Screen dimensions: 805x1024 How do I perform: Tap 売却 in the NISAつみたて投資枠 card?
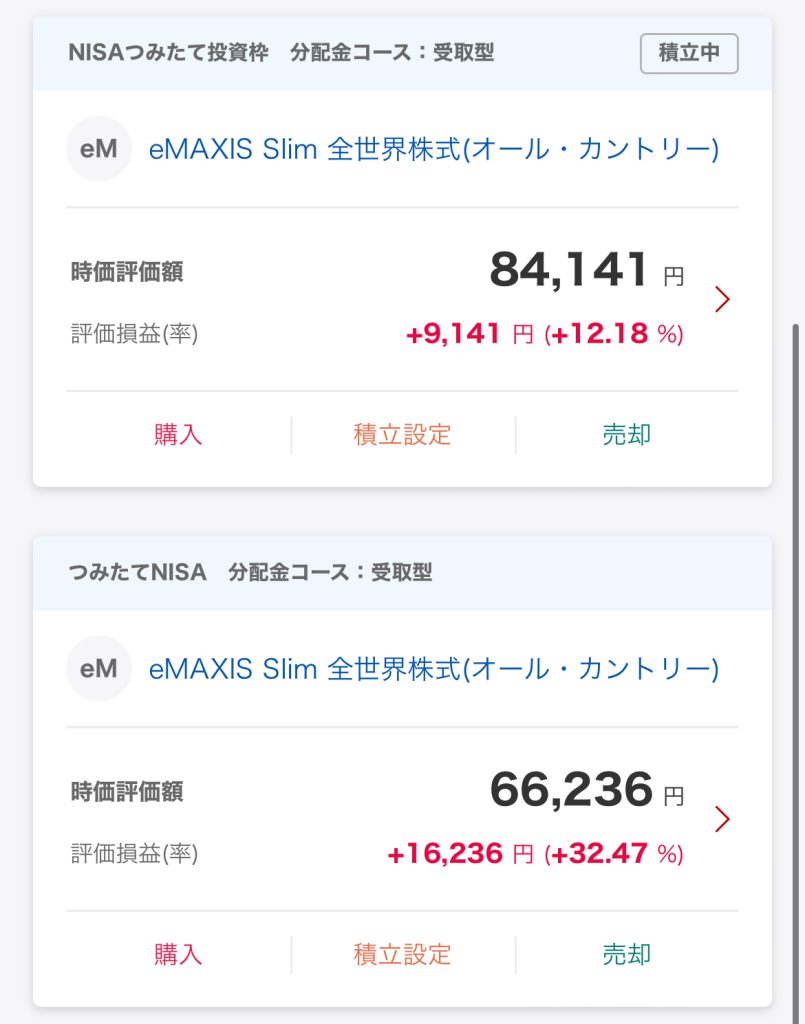(627, 435)
